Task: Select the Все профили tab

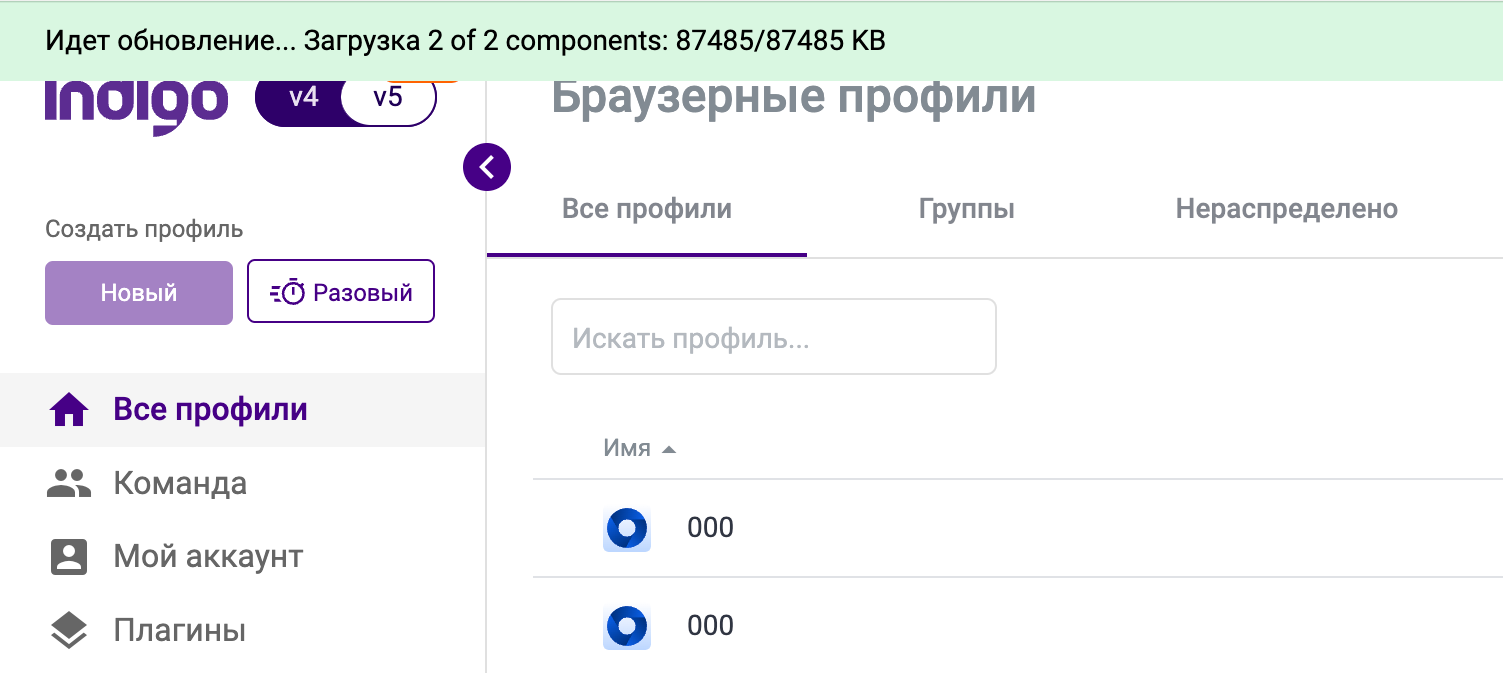Action: tap(647, 209)
